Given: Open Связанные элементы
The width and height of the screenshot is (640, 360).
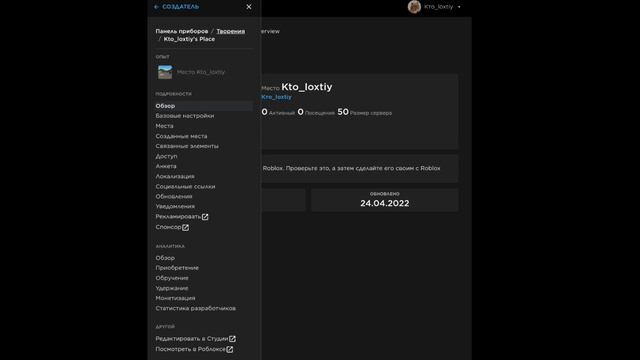Looking at the screenshot, I should pos(187,146).
